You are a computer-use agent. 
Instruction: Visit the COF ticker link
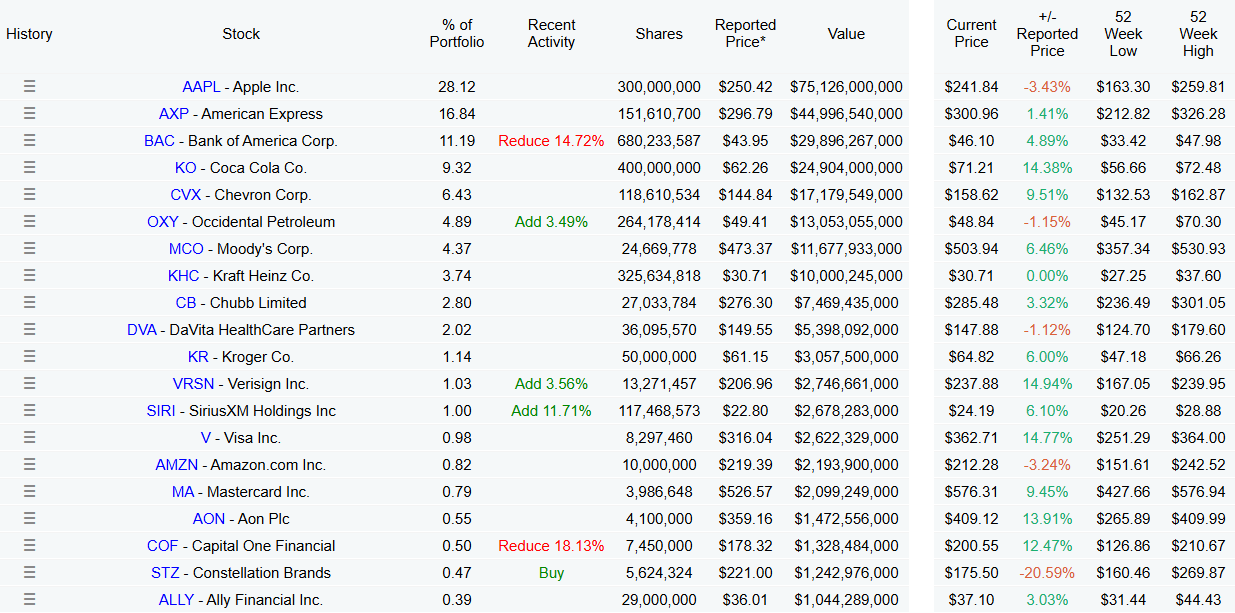pos(163,546)
